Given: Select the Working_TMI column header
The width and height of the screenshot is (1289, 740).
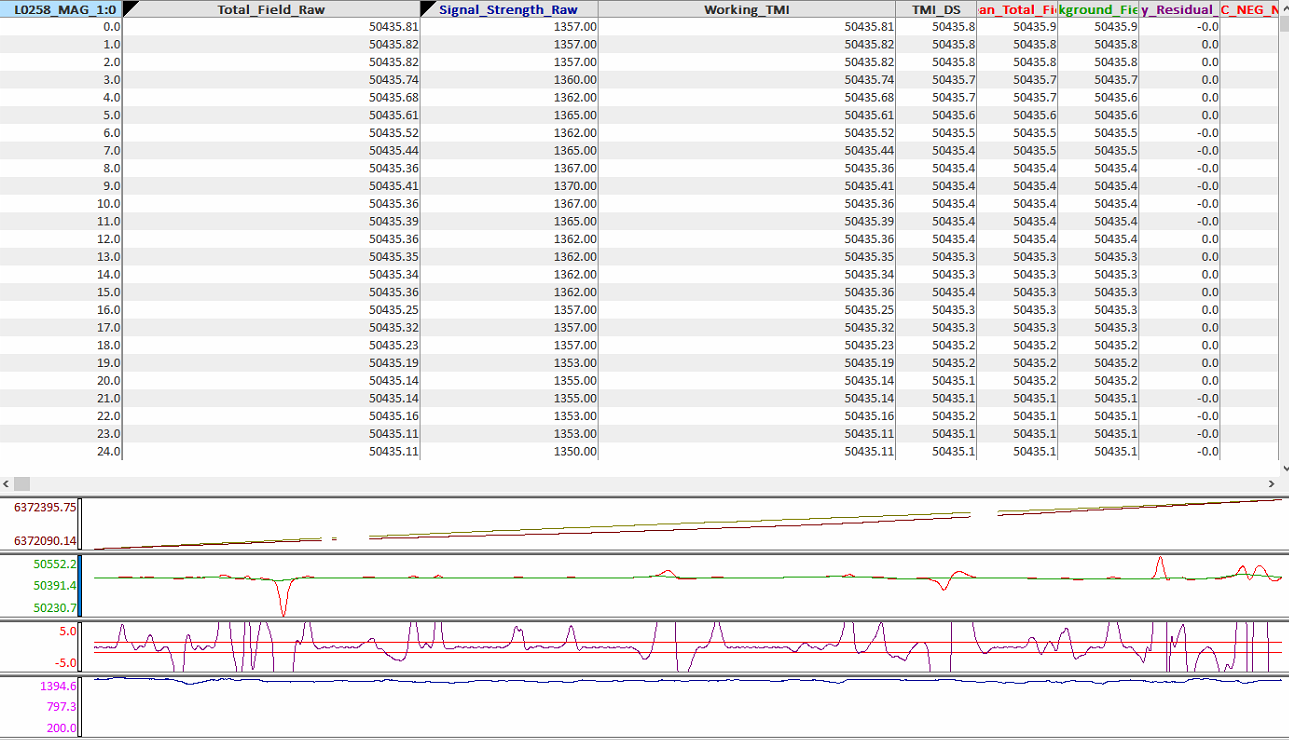Looking at the screenshot, I should [x=746, y=9].
